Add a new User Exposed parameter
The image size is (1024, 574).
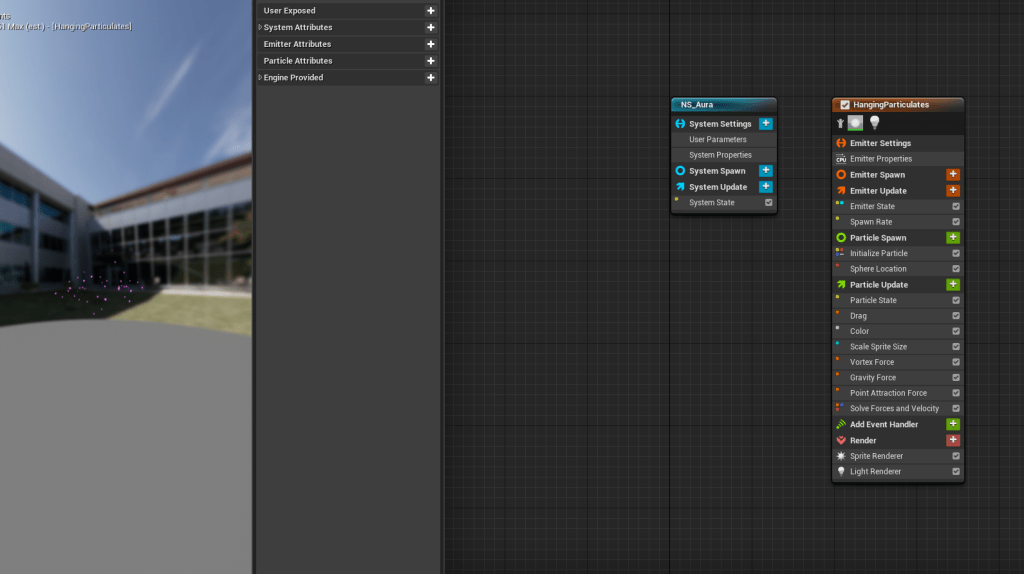coord(430,11)
